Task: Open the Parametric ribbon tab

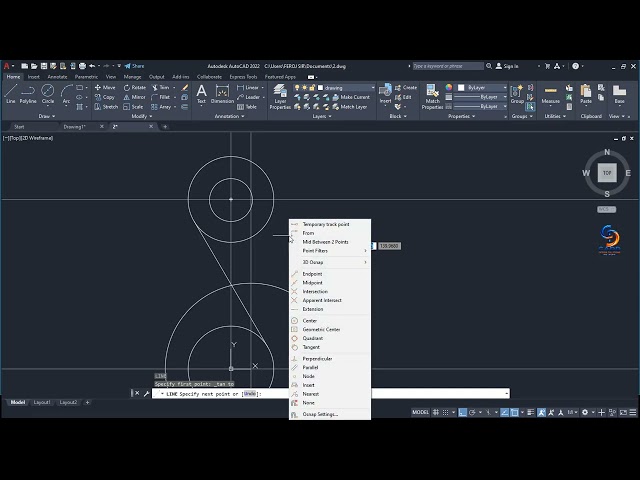Action: pos(86,77)
